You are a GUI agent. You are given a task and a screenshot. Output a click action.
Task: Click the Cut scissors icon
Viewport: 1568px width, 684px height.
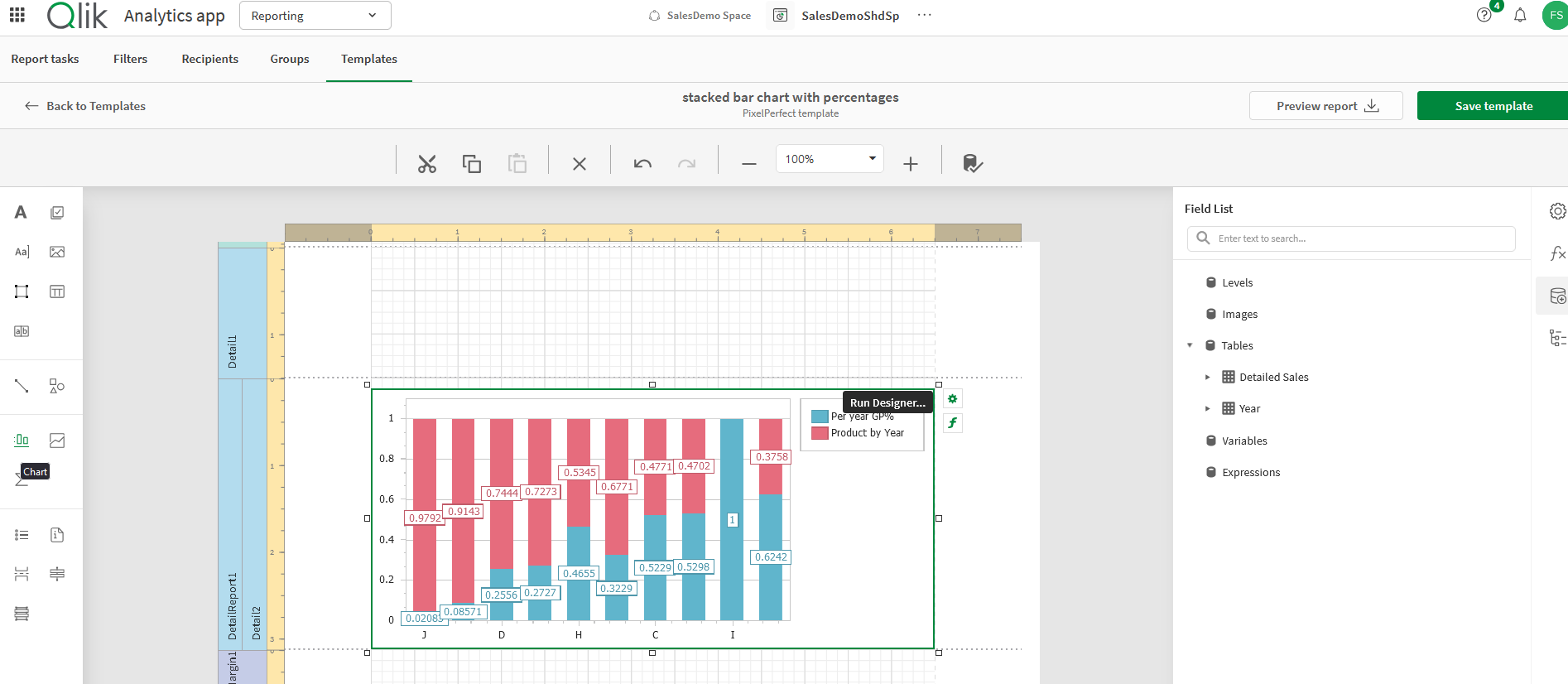coord(426,164)
